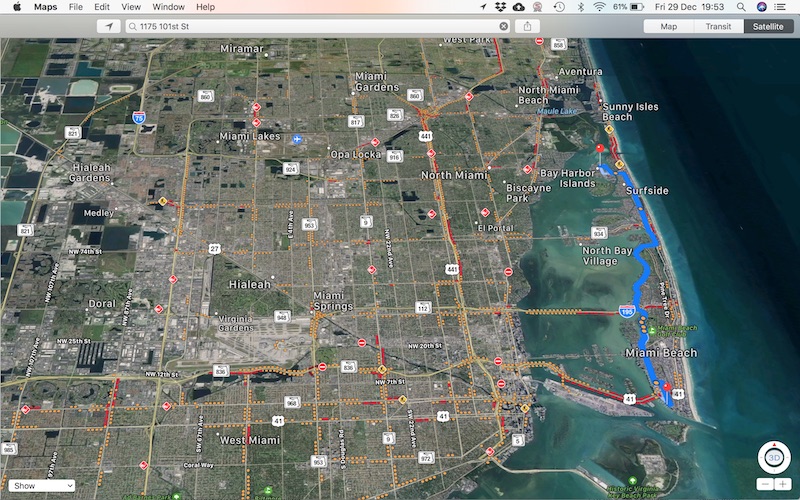Image resolution: width=800 pixels, height=500 pixels.
Task: Zoom in with the plus button
Action: pos(783,484)
